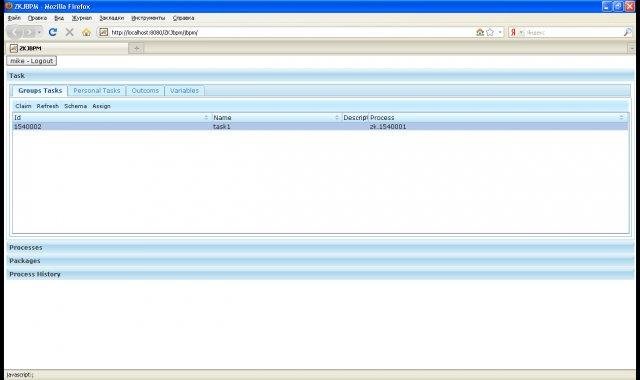Image resolution: width=640 pixels, height=380 pixels.
Task: Click the Stop loading X icon
Action: tap(69, 32)
